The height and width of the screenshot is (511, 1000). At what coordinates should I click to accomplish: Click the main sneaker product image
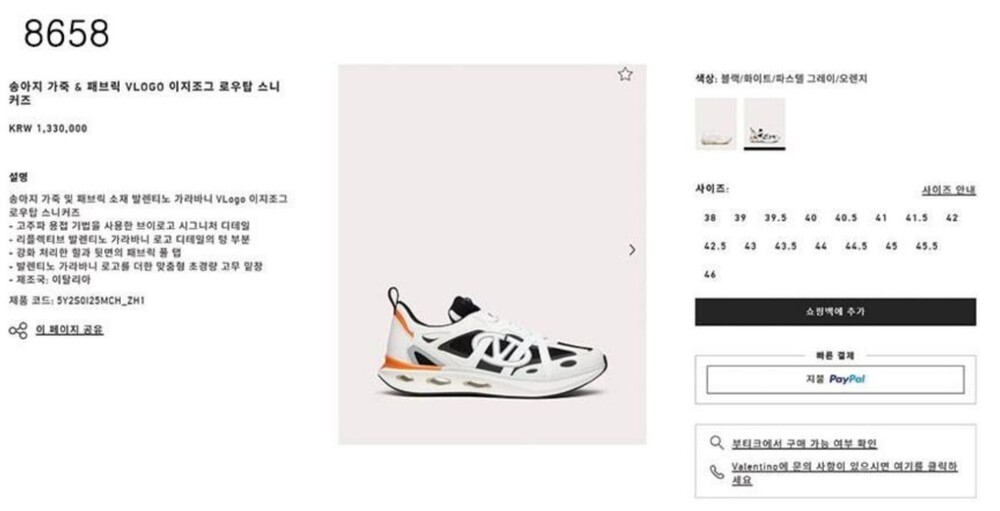[492, 254]
